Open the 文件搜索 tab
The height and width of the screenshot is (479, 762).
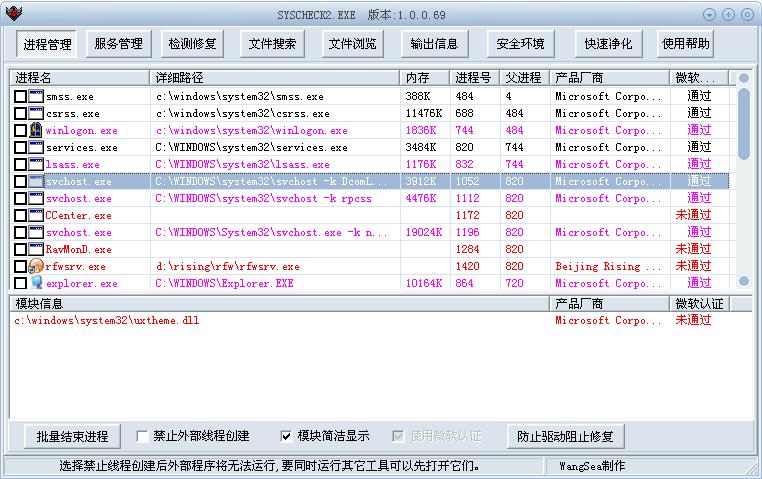(273, 44)
